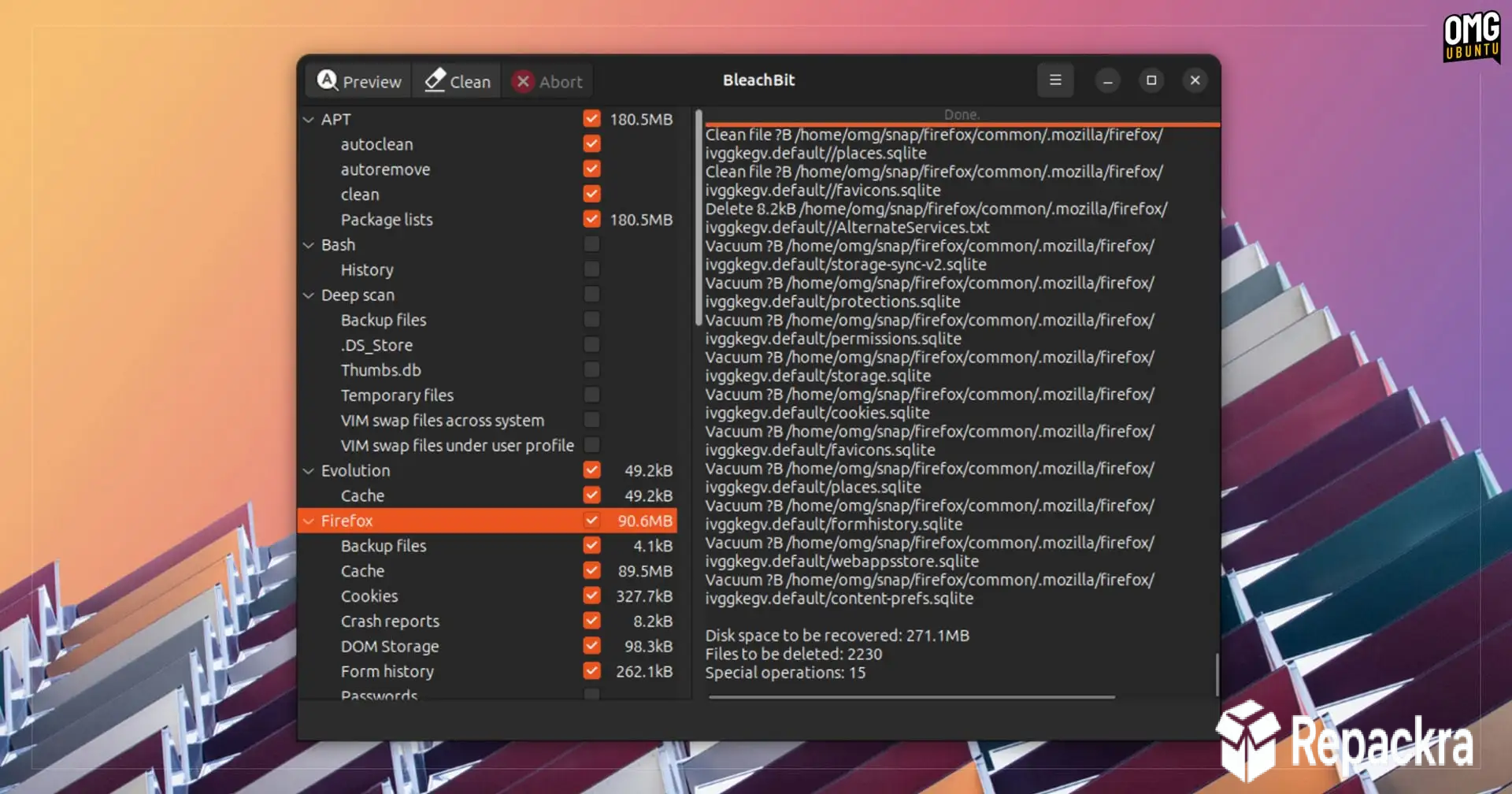The height and width of the screenshot is (794, 1512).
Task: Select the Firefox tree row label
Action: point(346,521)
